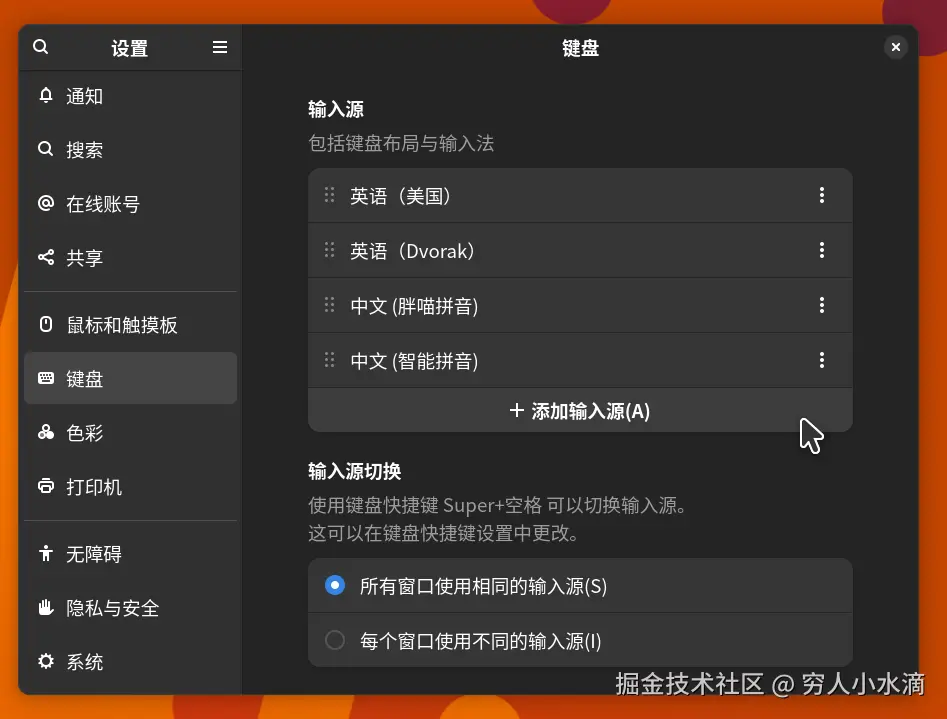Open the settings search icon

[x=40, y=47]
